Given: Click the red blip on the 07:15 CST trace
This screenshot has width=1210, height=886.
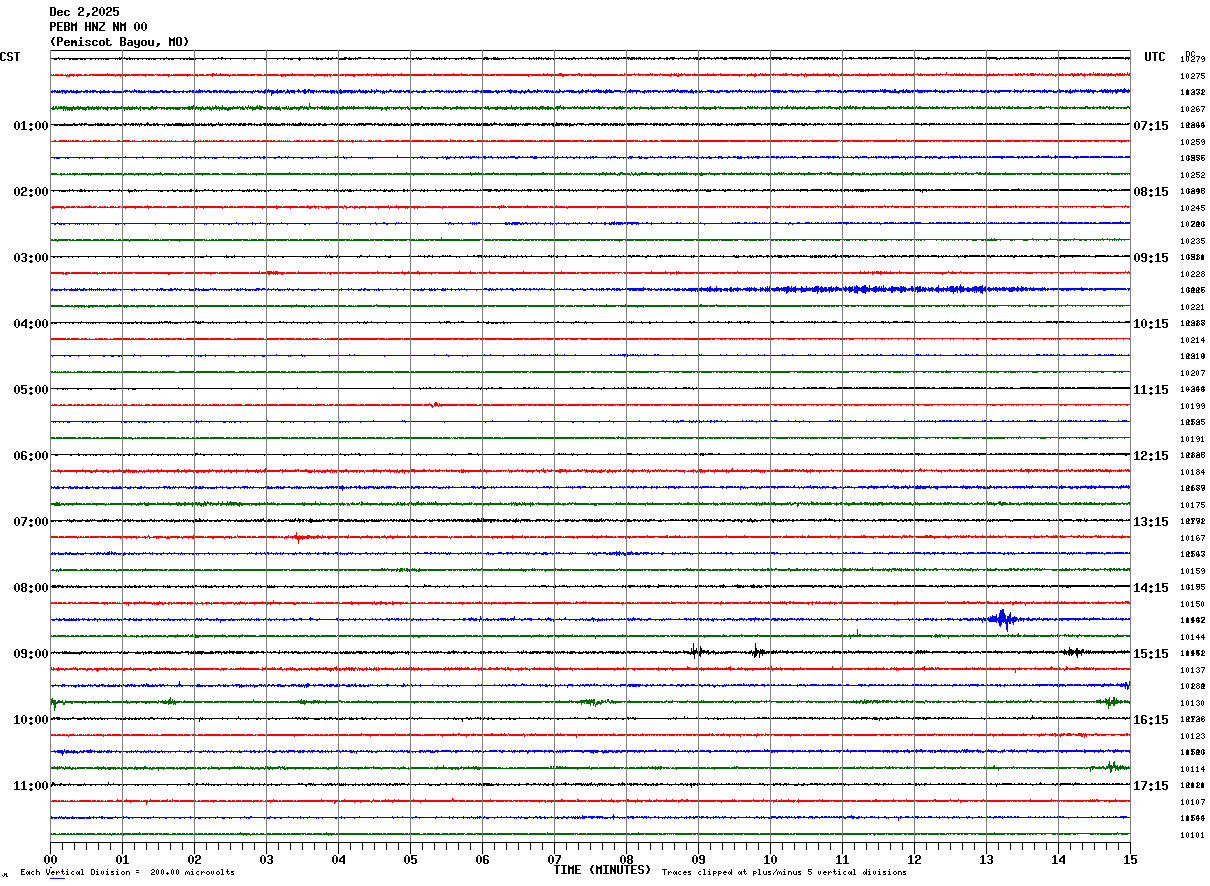Looking at the screenshot, I should point(298,537).
